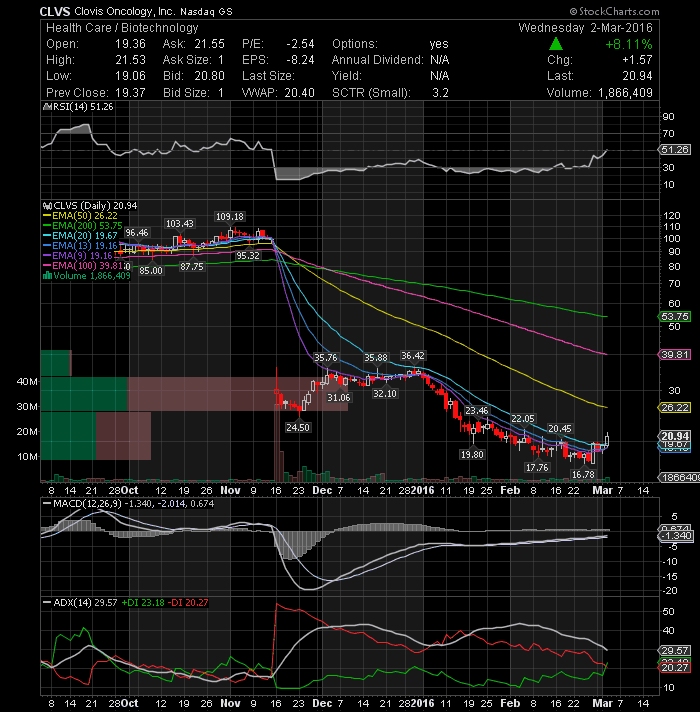Viewport: 700px width, 712px height.
Task: Click the 51.26 RSI axis marker
Action: click(675, 149)
